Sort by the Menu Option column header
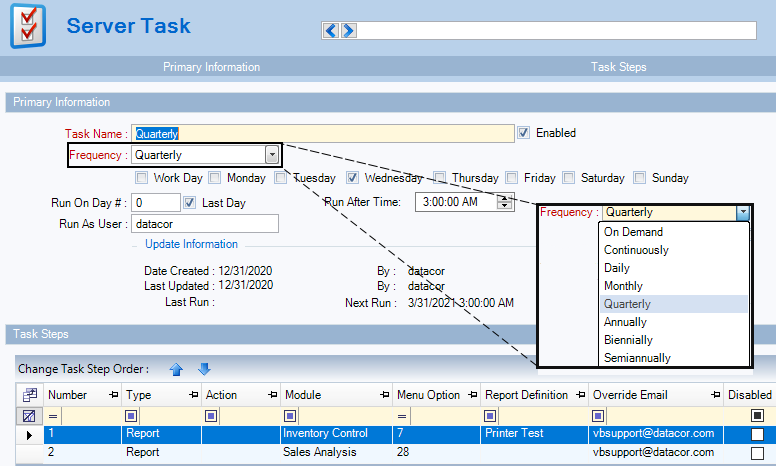The image size is (776, 466). tap(428, 395)
